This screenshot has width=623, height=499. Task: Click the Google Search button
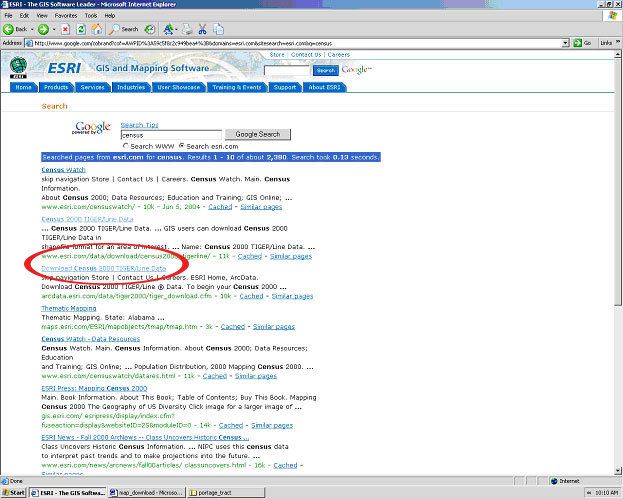[257, 134]
